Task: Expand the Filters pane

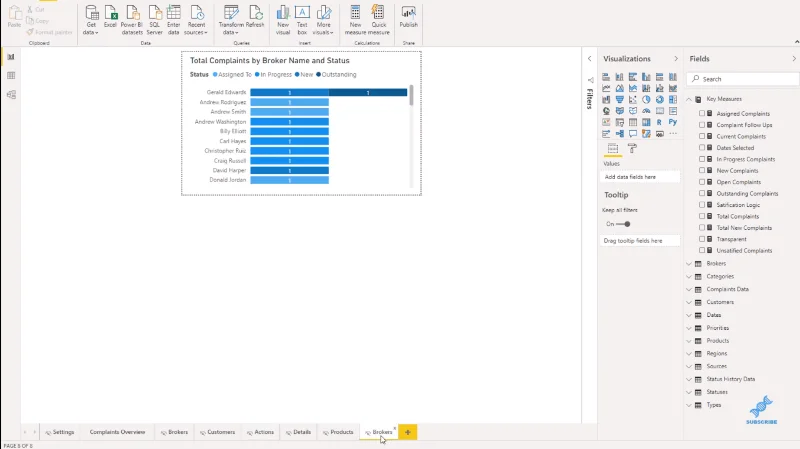Action: tap(589, 59)
